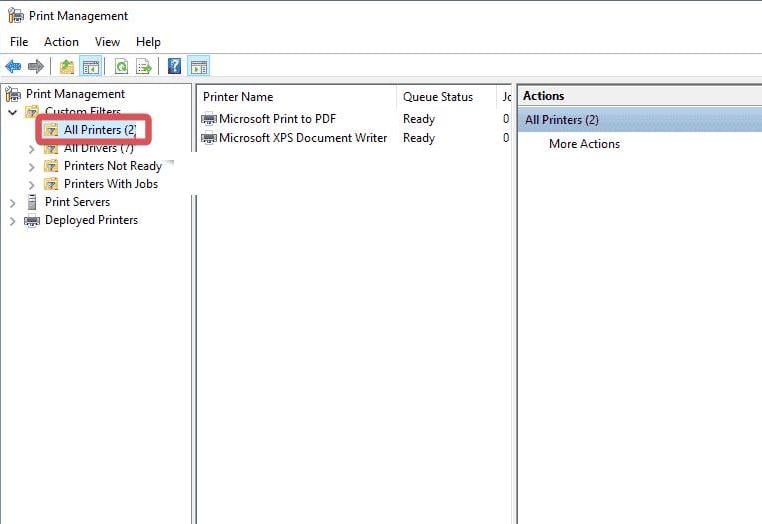762x524 pixels.
Task: Click More Actions in Actions pane
Action: coord(584,144)
